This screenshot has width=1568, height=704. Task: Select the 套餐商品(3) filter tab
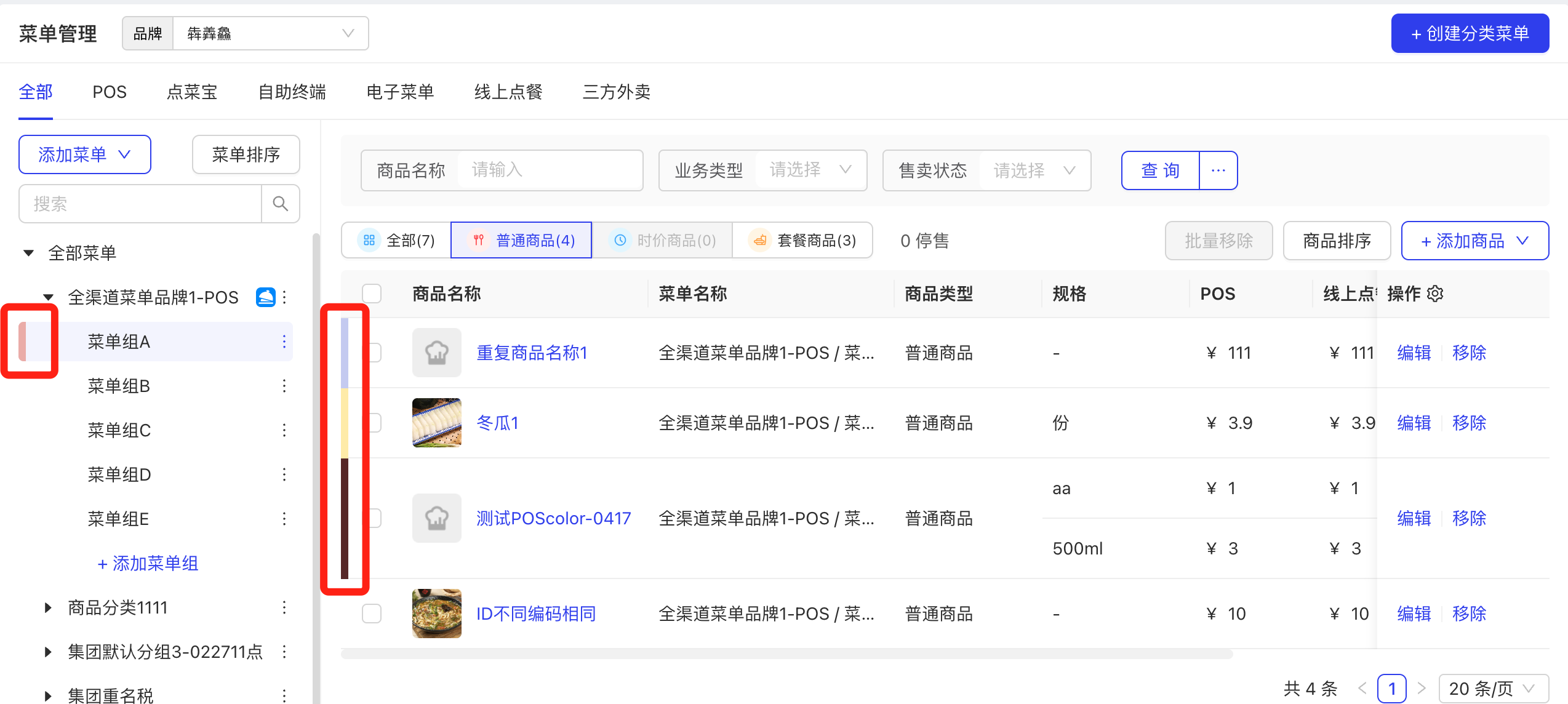click(802, 240)
